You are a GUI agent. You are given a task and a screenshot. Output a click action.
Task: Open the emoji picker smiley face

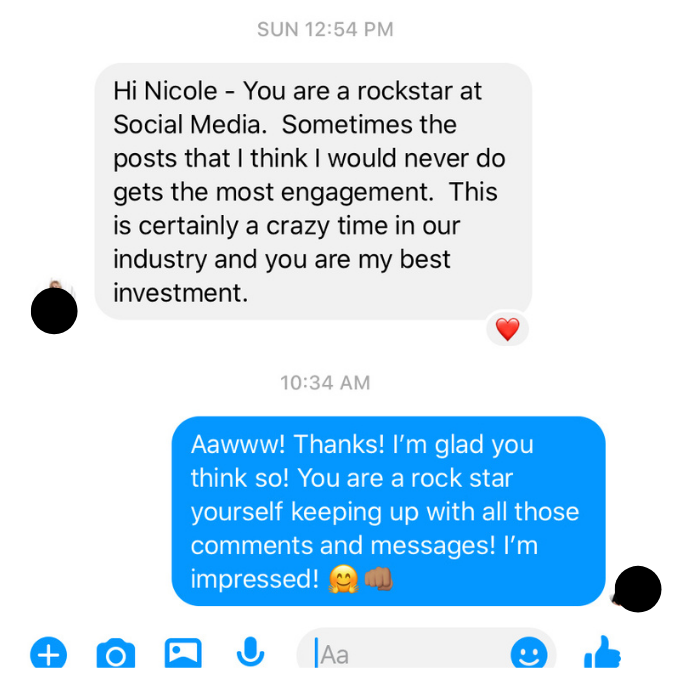click(529, 653)
